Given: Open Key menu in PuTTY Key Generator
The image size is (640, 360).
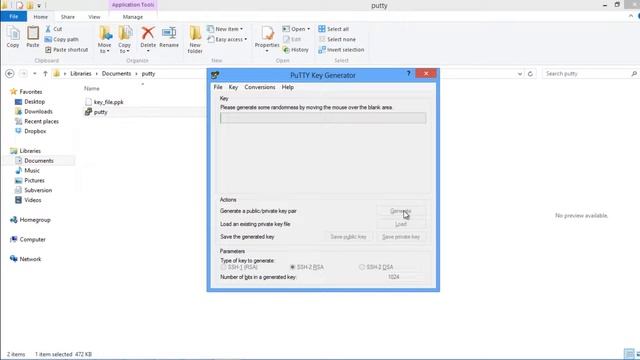Looking at the screenshot, I should (233, 87).
